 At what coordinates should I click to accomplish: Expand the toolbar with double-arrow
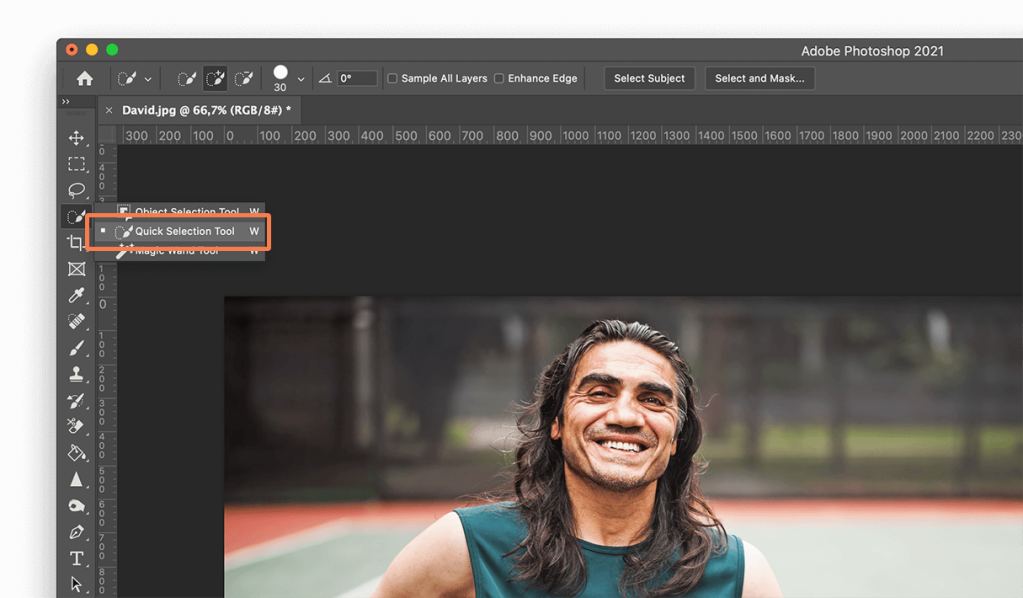click(66, 102)
